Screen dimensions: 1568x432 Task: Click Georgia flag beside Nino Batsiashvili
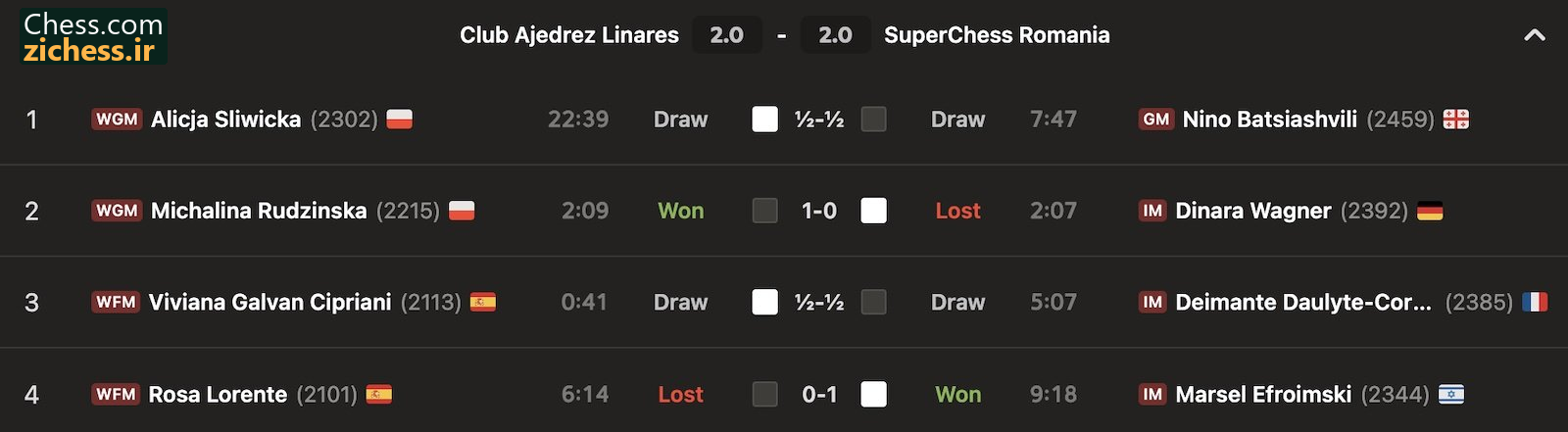[x=1456, y=120]
